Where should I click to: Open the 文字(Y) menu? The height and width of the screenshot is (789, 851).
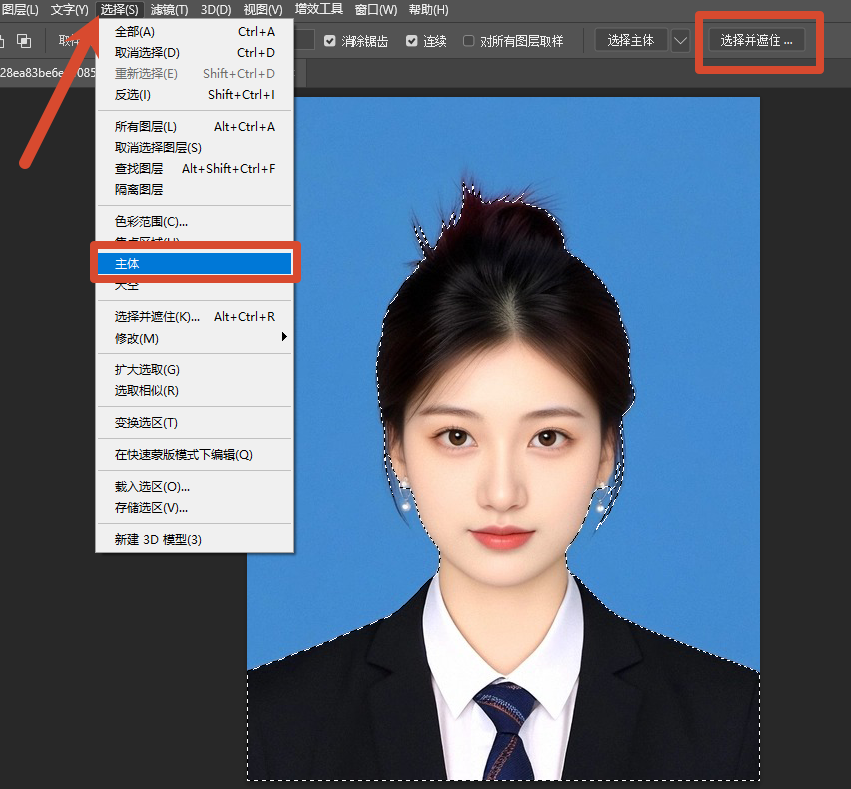(69, 10)
